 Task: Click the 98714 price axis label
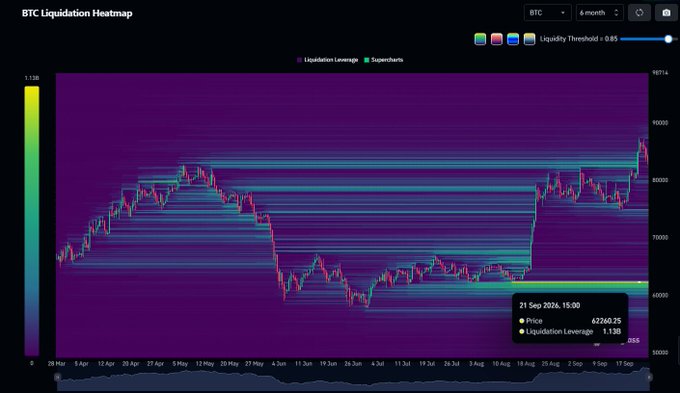(x=660, y=73)
